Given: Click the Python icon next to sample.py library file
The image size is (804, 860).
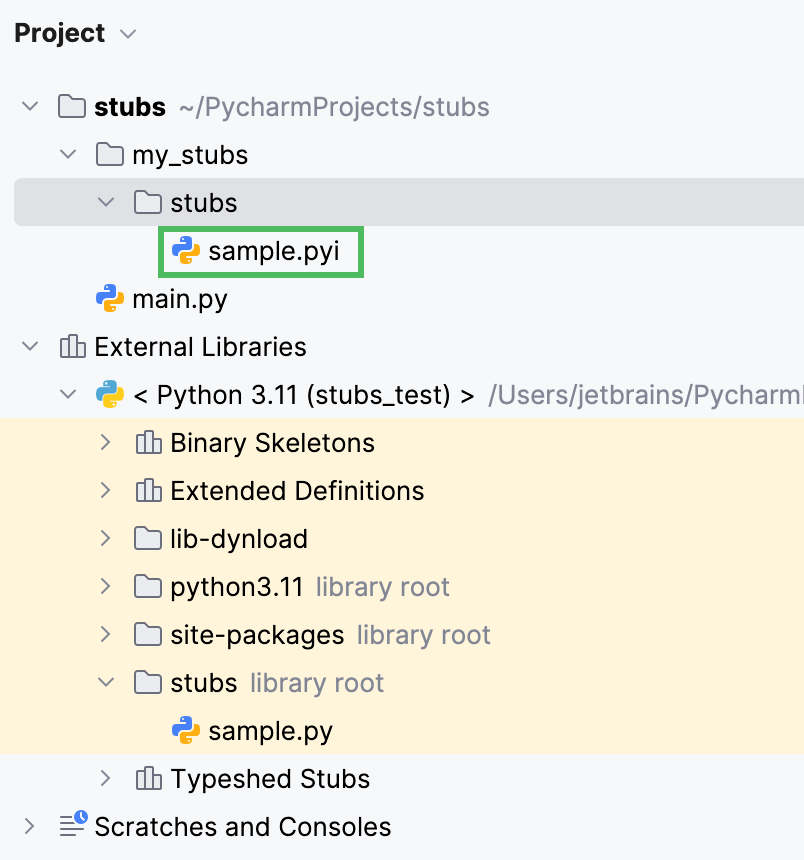Looking at the screenshot, I should tap(185, 730).
